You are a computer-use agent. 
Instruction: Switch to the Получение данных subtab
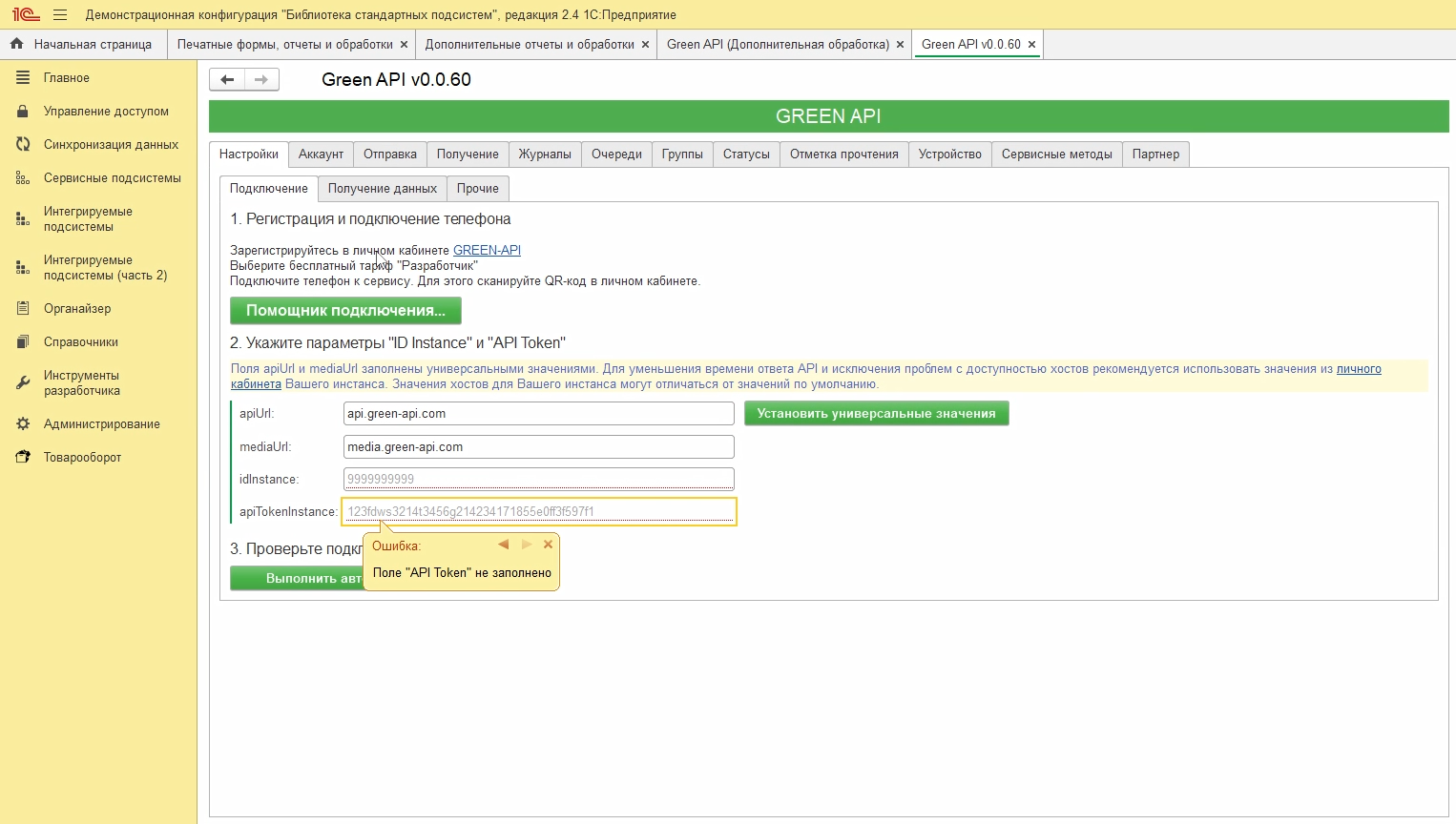[382, 188]
